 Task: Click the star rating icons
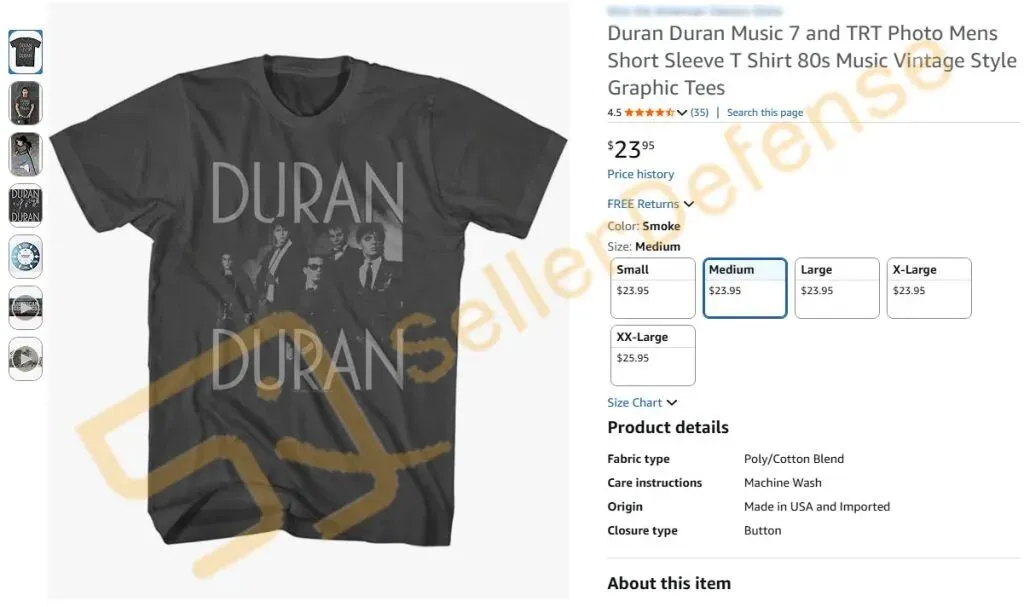click(649, 112)
